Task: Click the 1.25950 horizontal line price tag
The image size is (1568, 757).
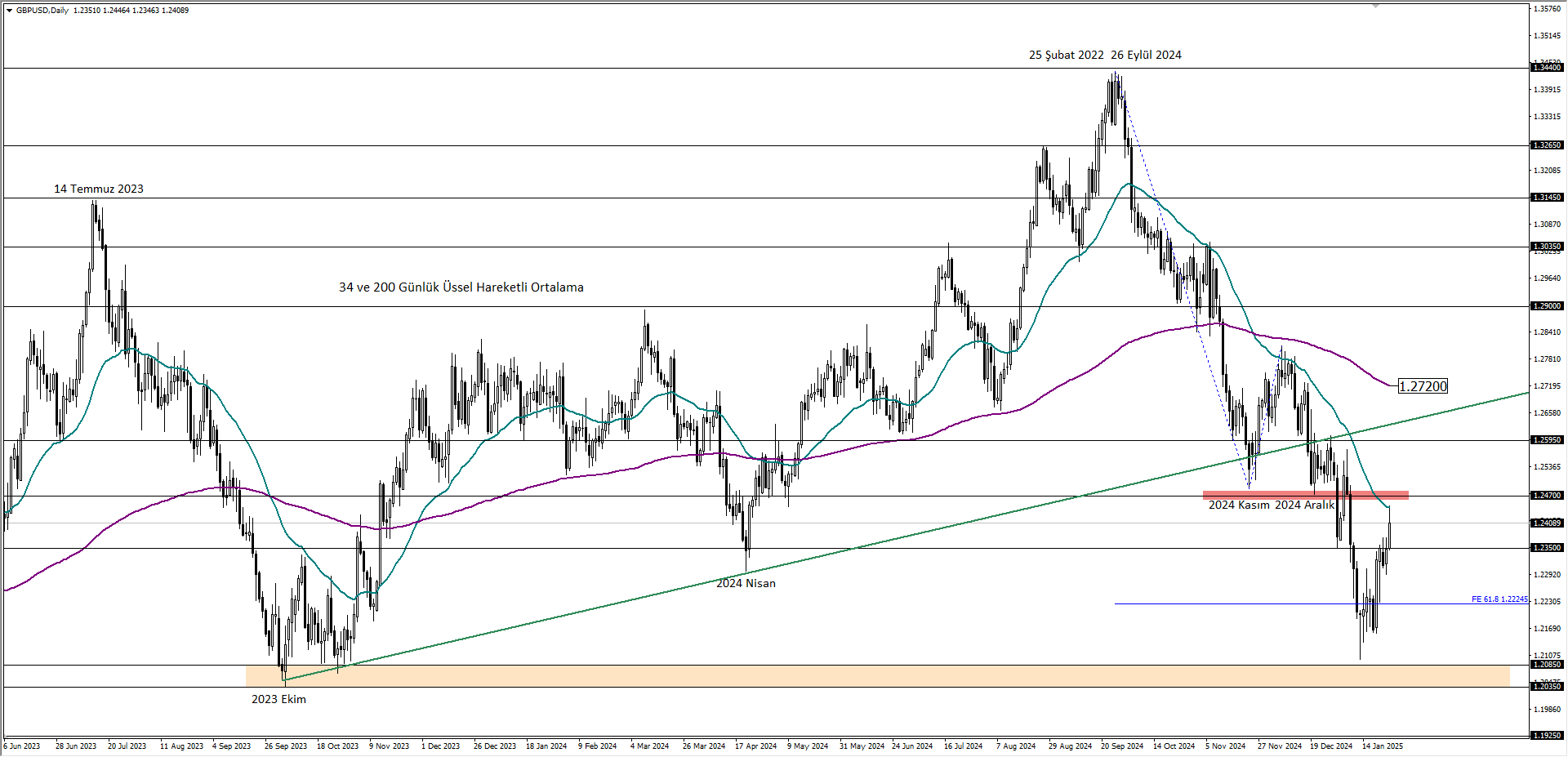Action: click(1547, 440)
